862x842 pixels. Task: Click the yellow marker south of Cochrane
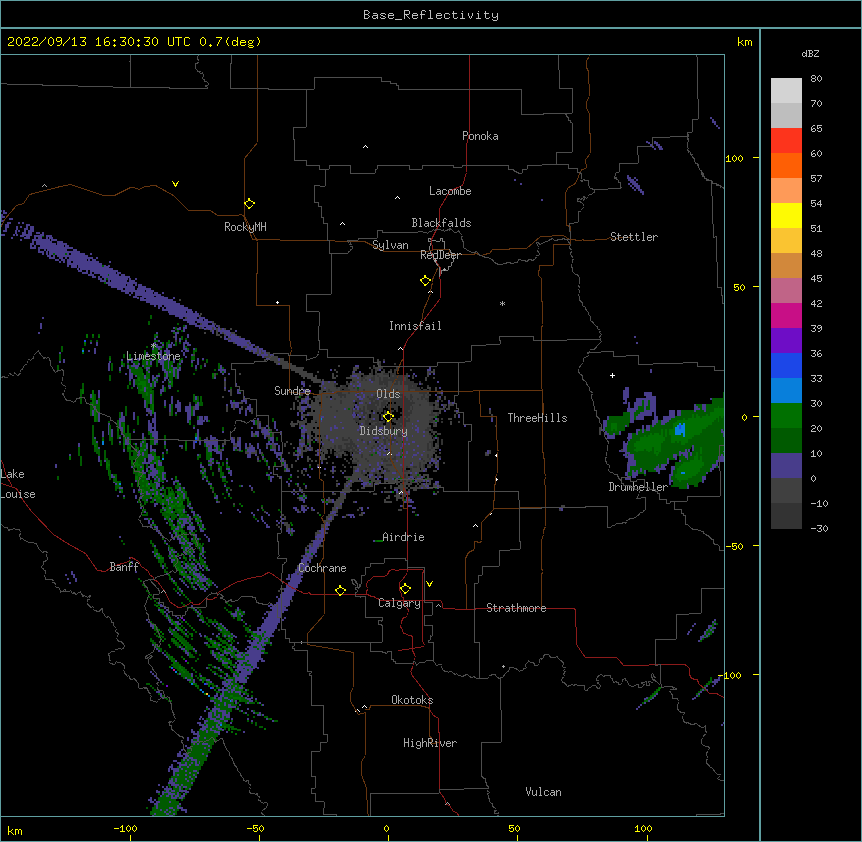click(340, 590)
